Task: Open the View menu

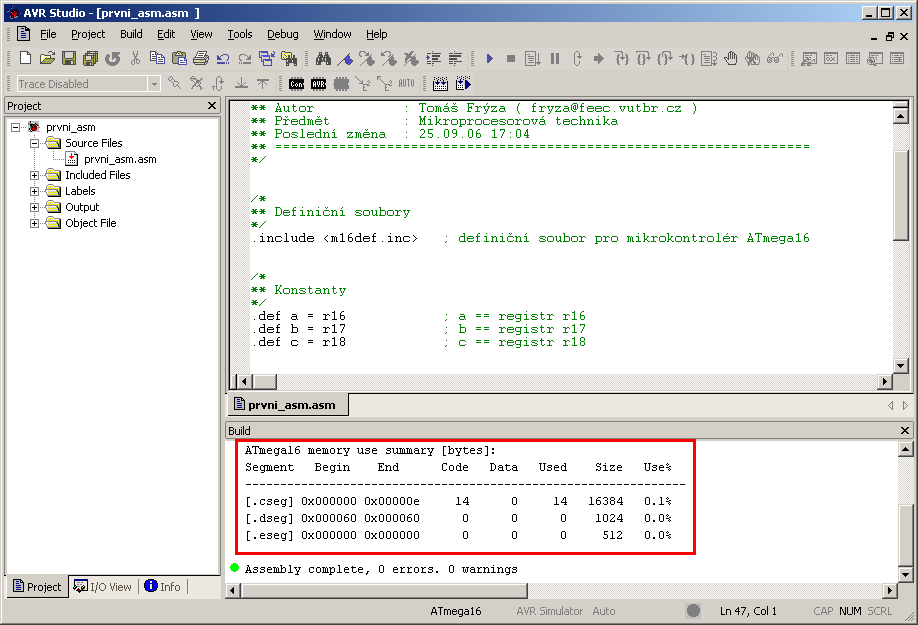Action: [x=201, y=34]
